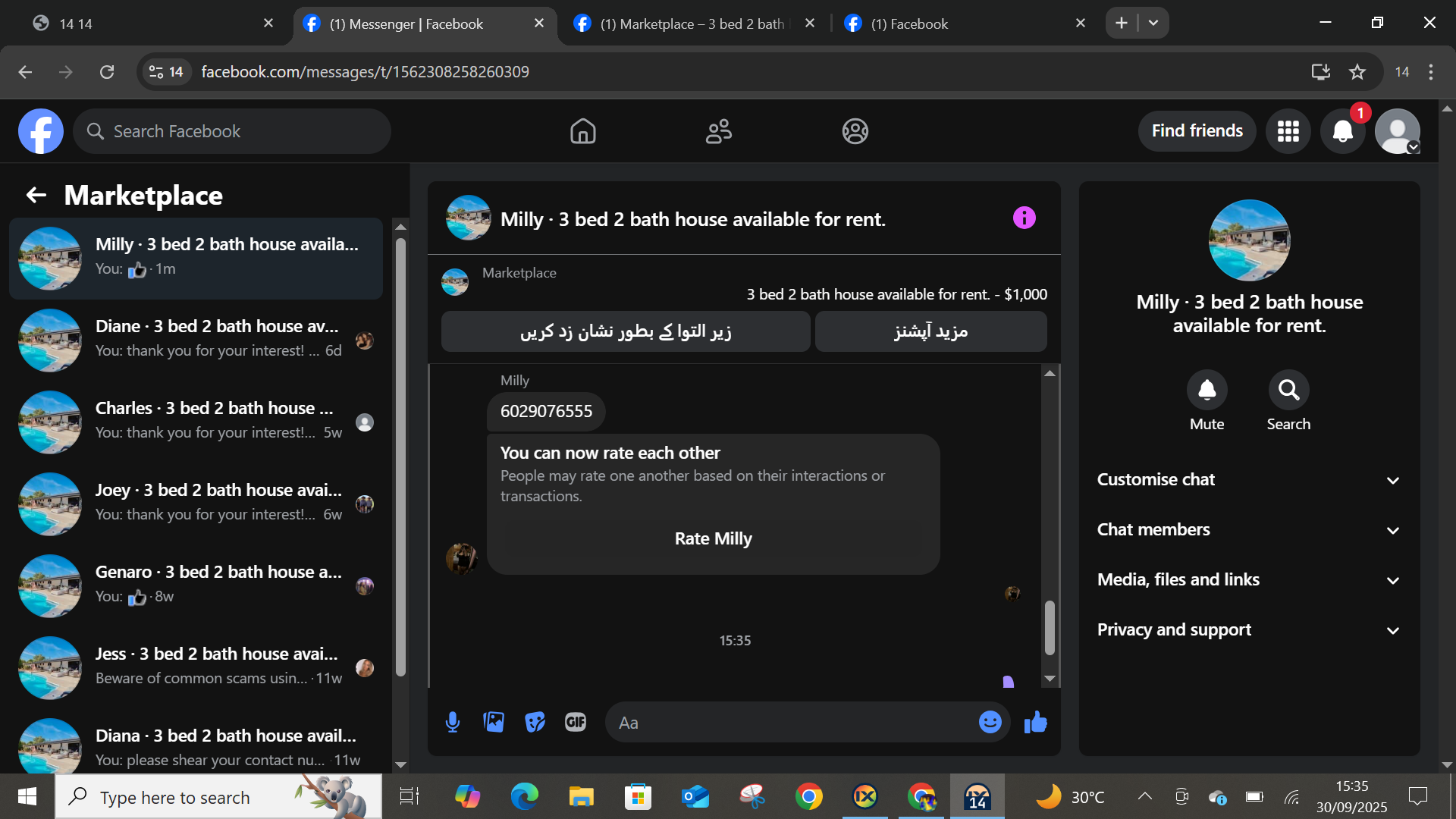1456x819 pixels.
Task: Go back from Marketplace chats list
Action: click(x=36, y=196)
